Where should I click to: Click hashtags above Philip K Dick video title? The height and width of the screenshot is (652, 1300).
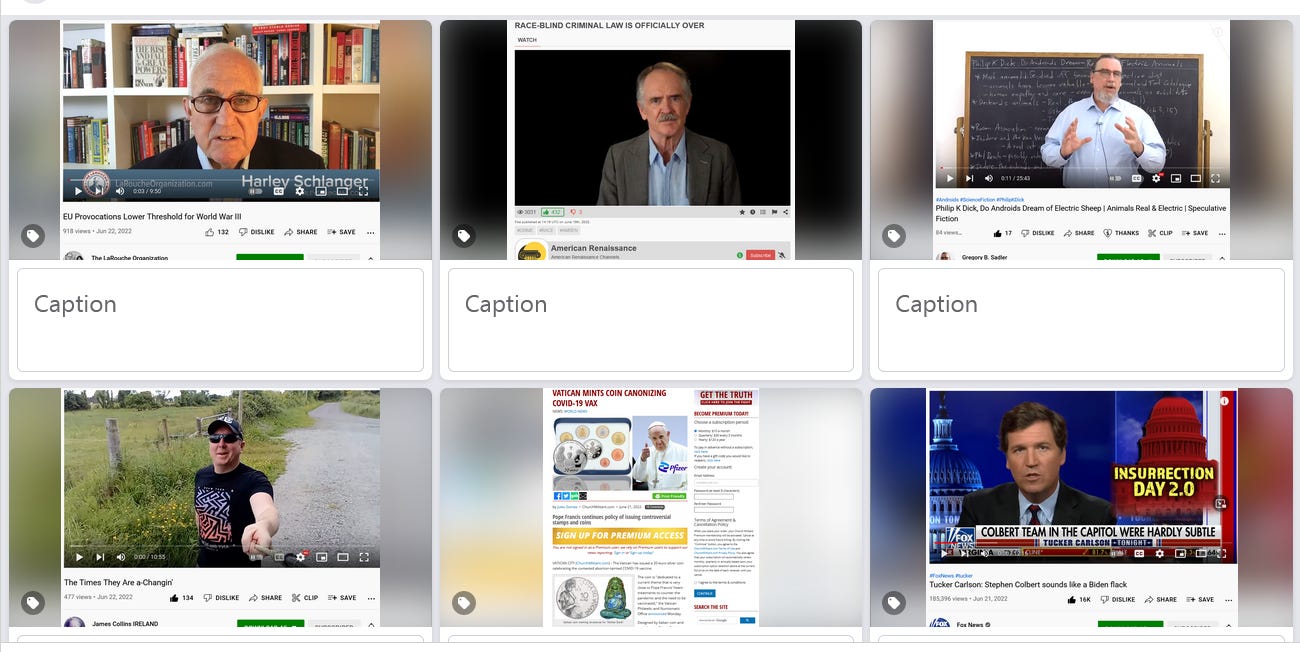980,200
